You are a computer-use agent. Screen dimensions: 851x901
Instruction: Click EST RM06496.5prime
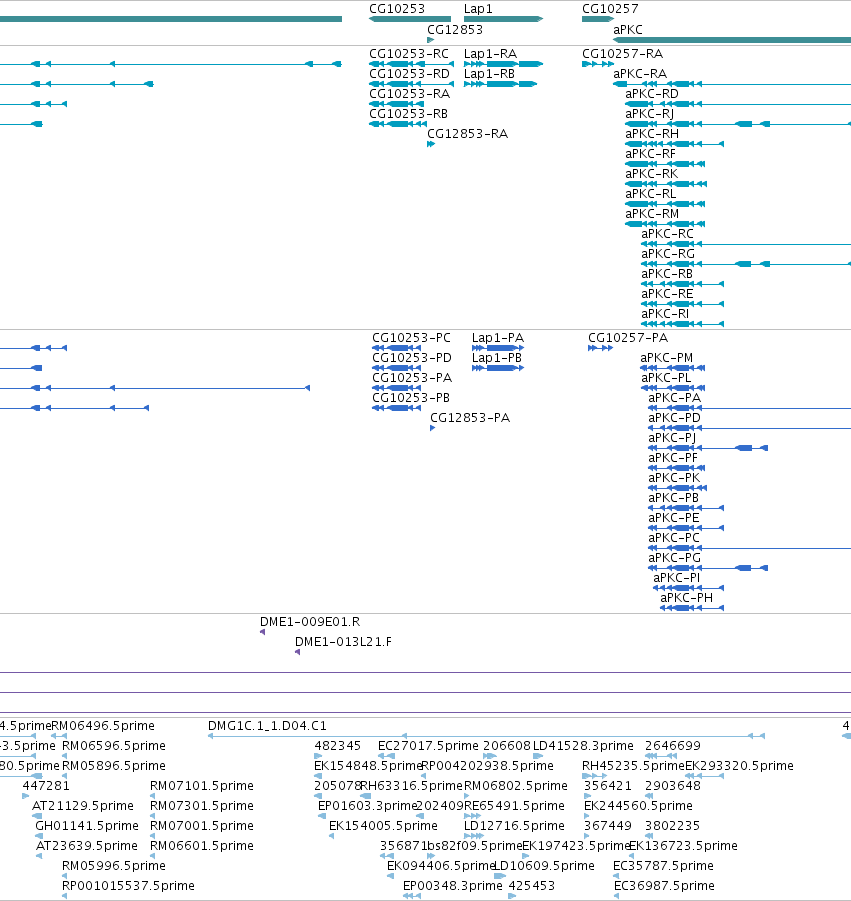pos(103,726)
